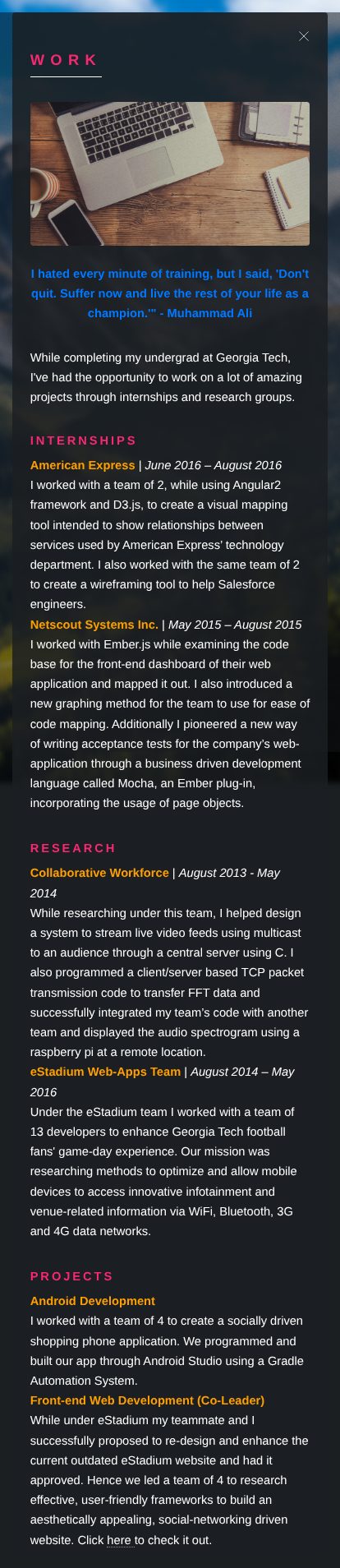Viewport: 340px width, 1568px height.
Task: Click the Android Development title
Action: click(x=93, y=1301)
